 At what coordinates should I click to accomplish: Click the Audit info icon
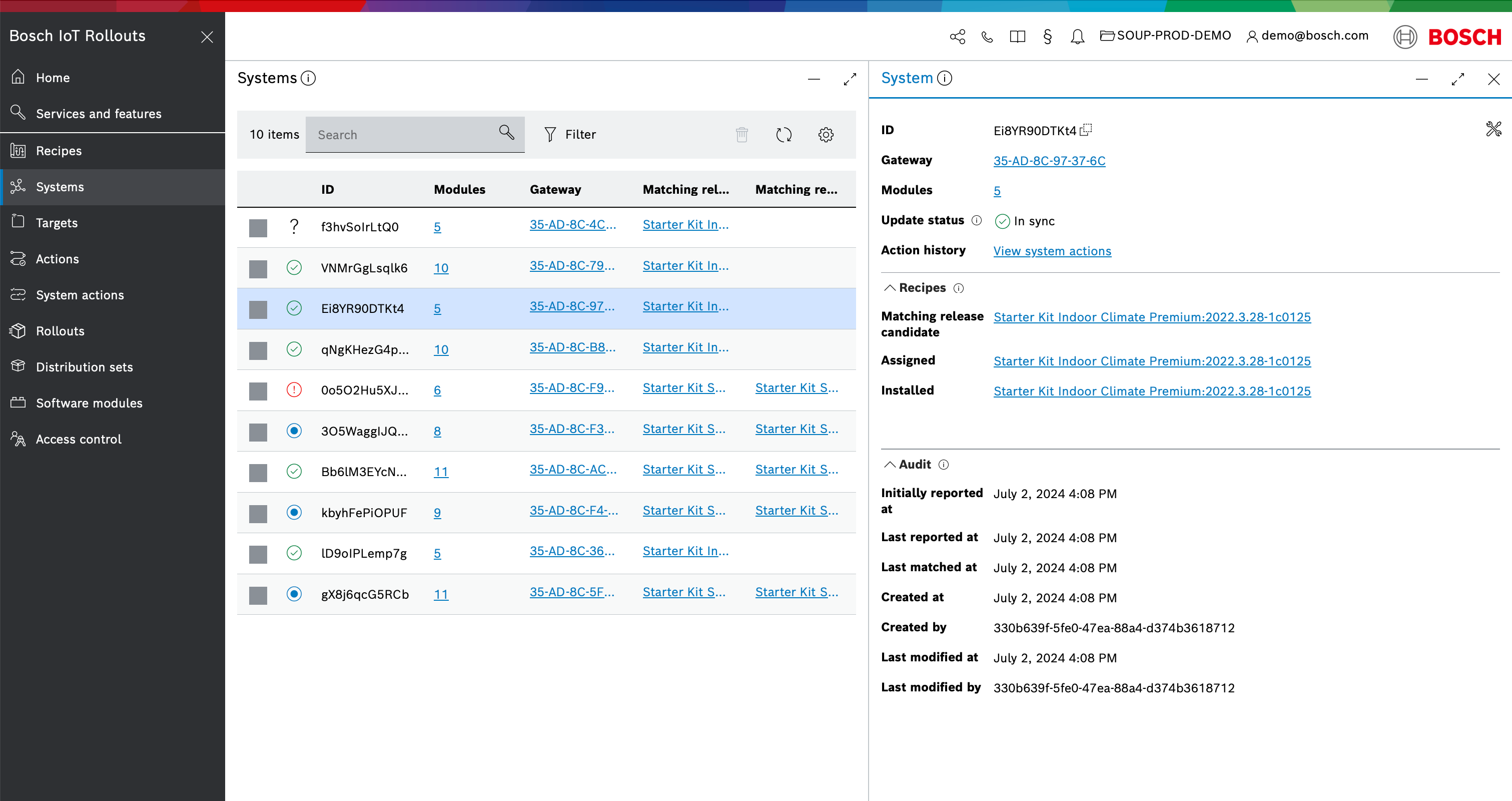[x=943, y=465]
